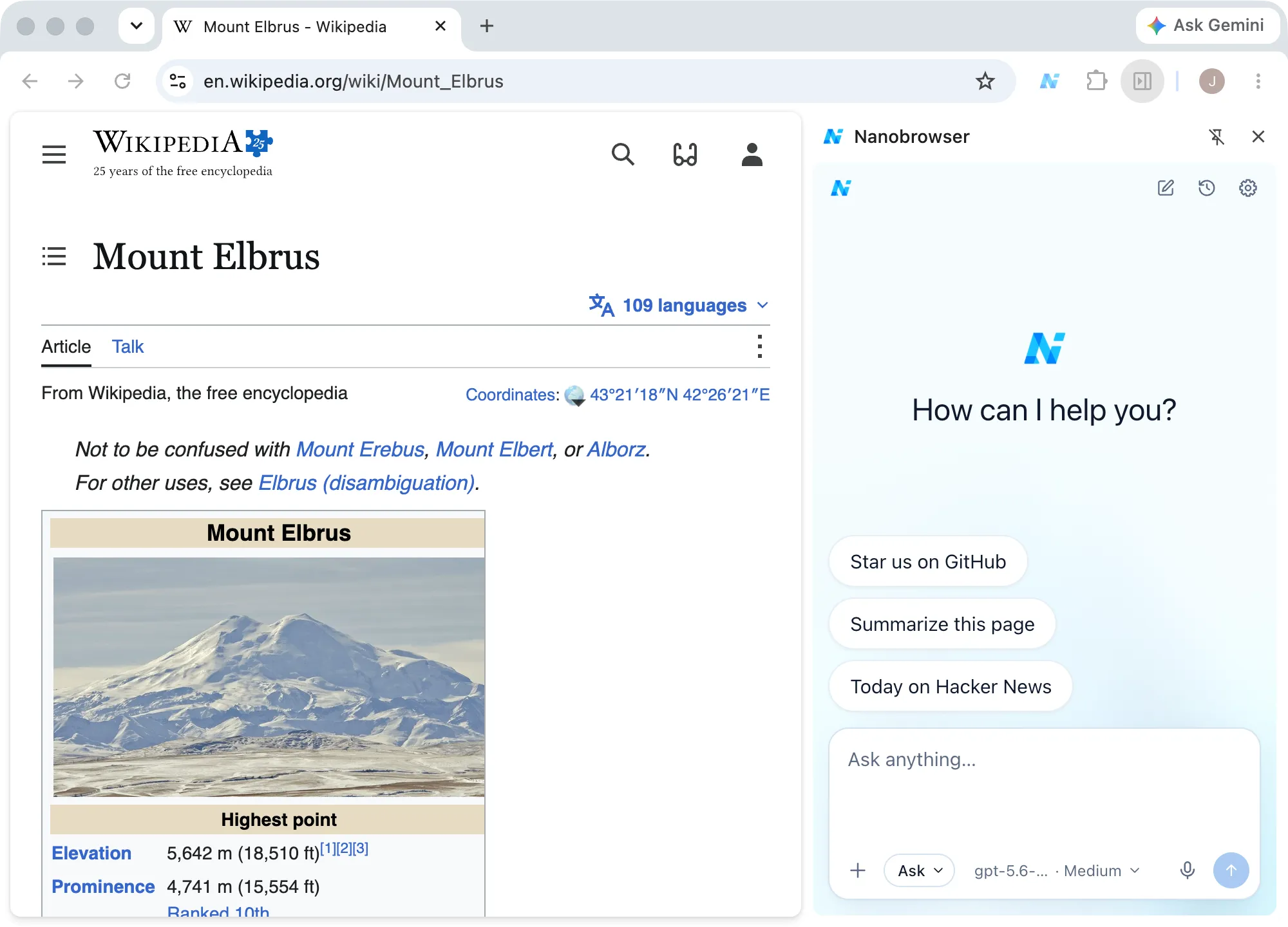
Task: Click the Today on Hacker News suggestion
Action: 951,686
